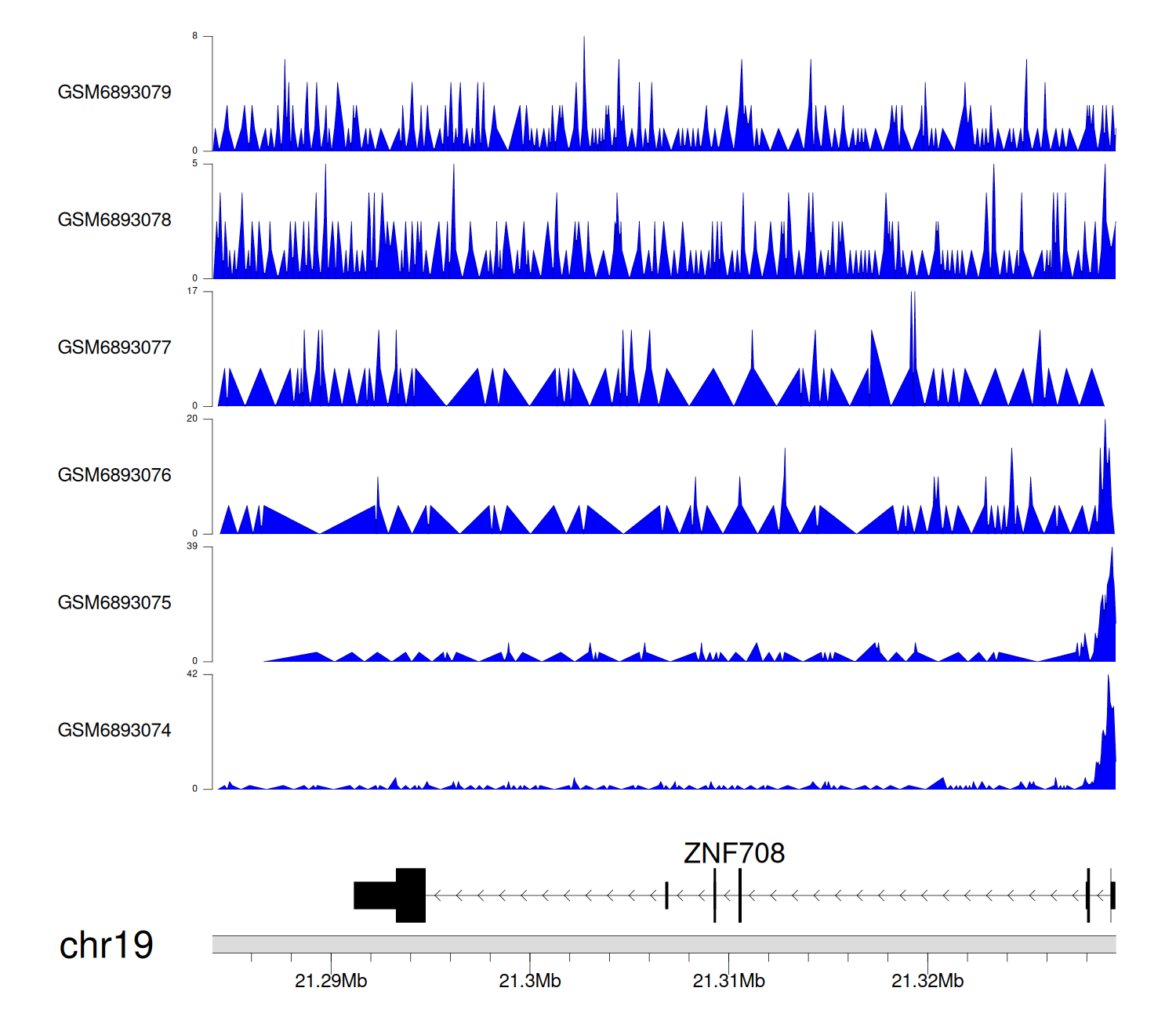Click the chr19 chromosome label

[x=107, y=946]
